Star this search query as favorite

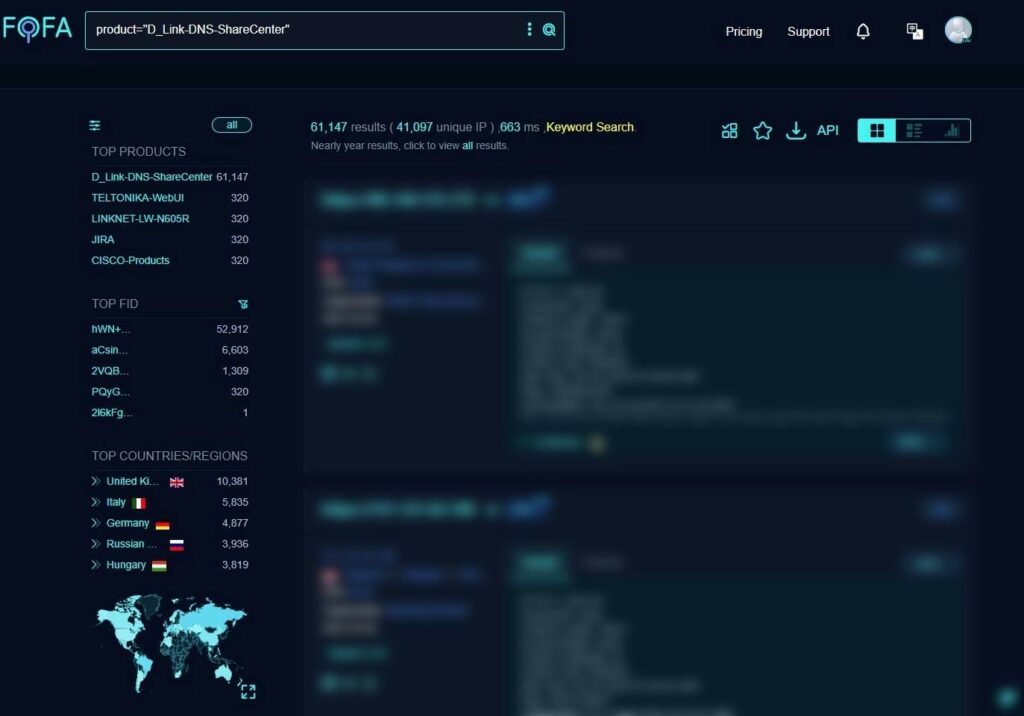tap(762, 131)
